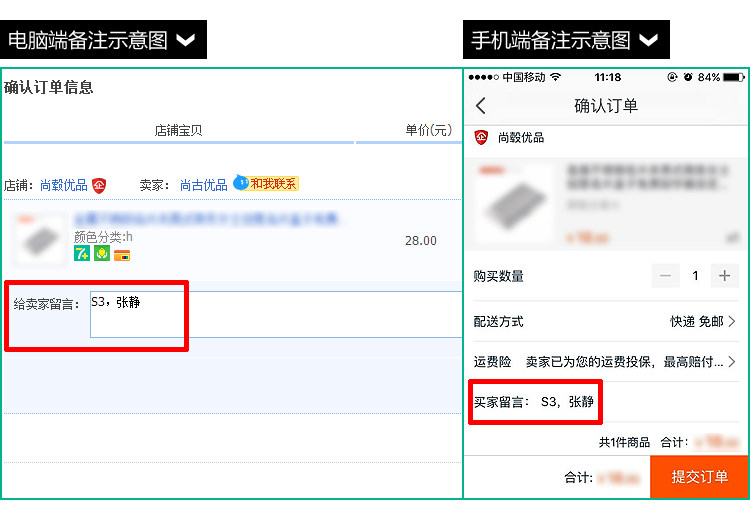Click the 单价(元) column header
This screenshot has width=750, height=523.
pyautogui.click(x=429, y=130)
